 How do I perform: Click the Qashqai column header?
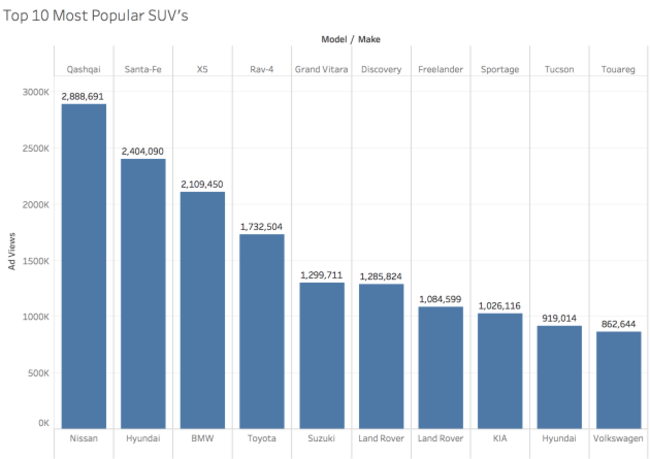tap(83, 70)
